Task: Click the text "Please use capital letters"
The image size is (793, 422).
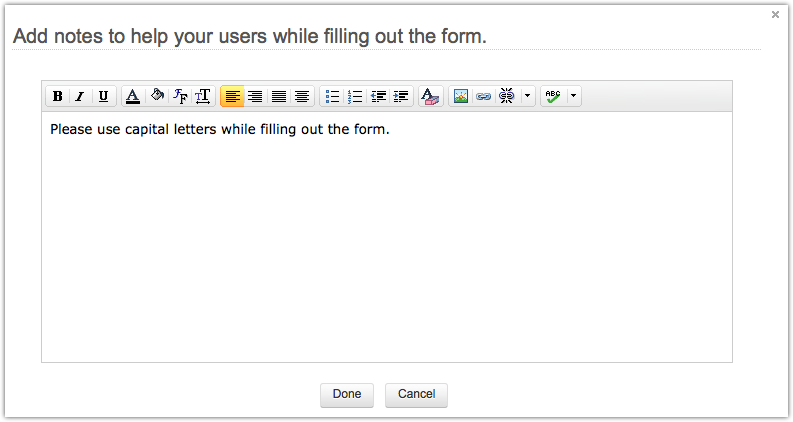Action: coord(134,130)
